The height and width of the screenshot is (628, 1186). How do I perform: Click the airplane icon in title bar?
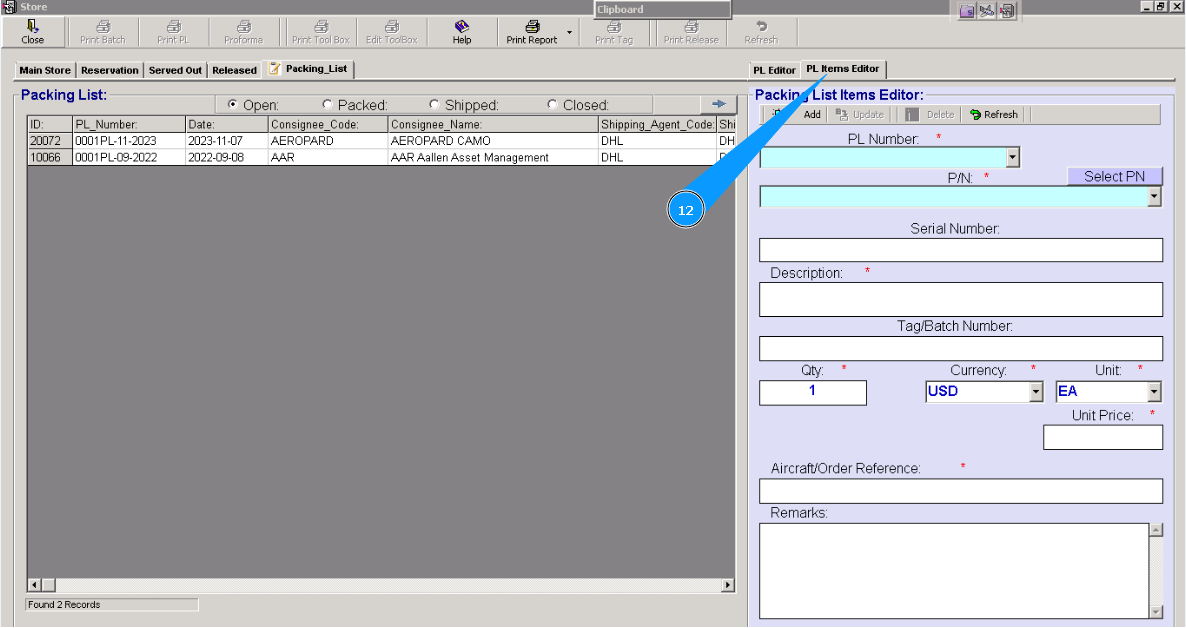(986, 11)
